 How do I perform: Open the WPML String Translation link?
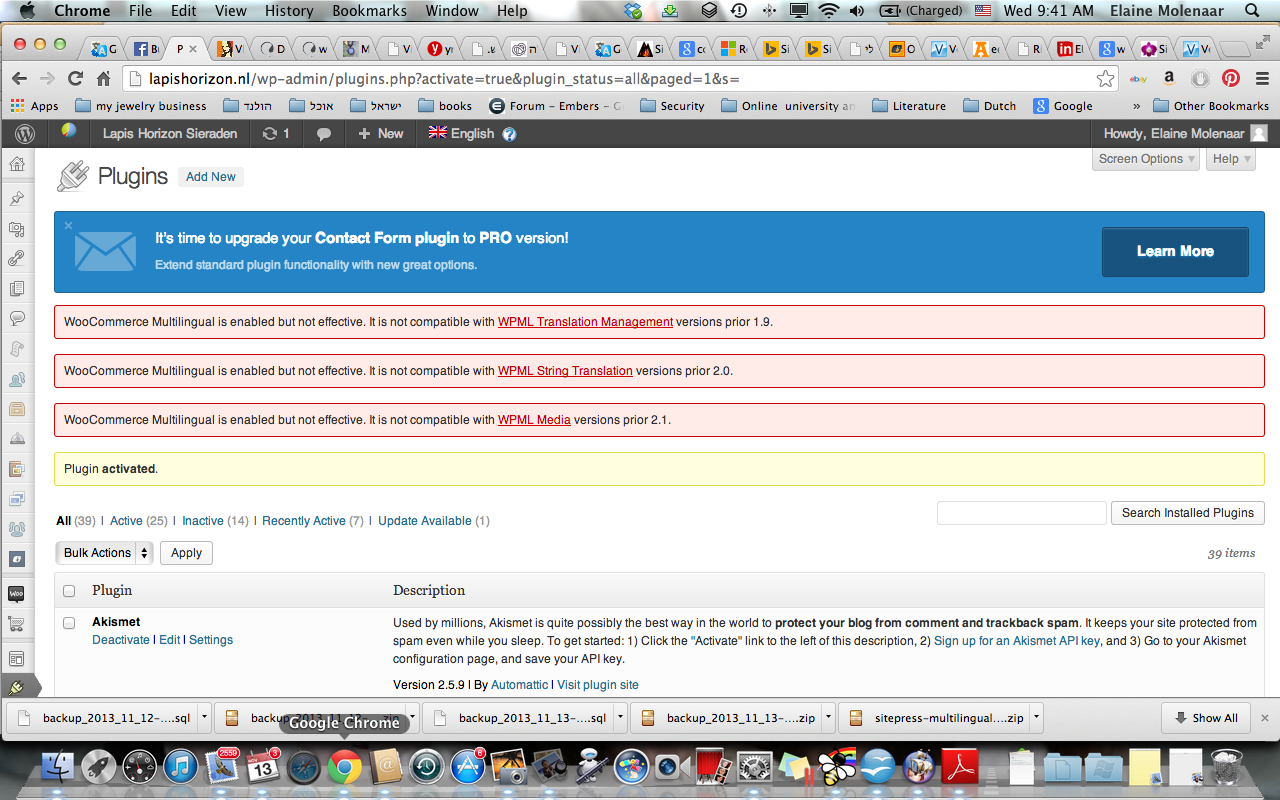(x=565, y=371)
